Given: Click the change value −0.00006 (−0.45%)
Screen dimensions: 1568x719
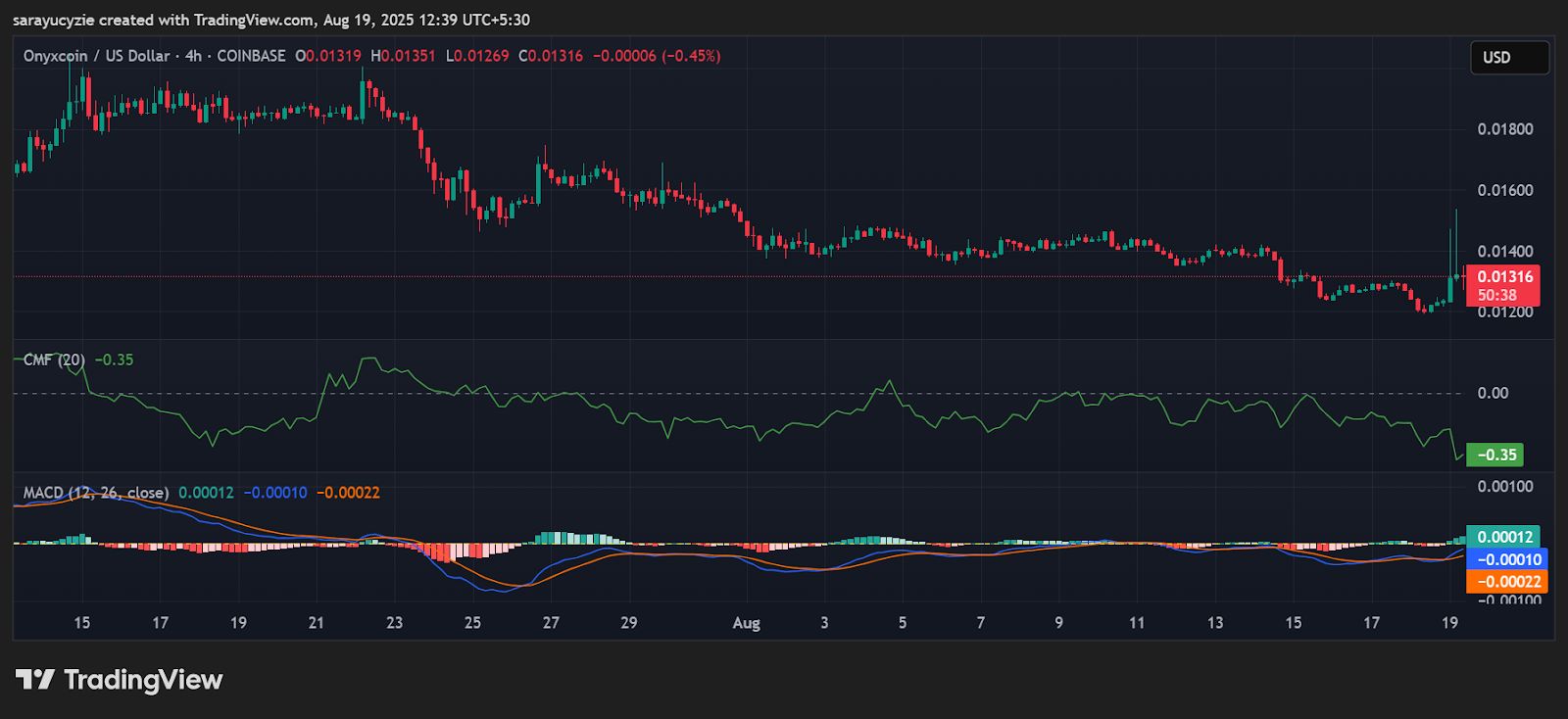Looking at the screenshot, I should click(x=657, y=56).
